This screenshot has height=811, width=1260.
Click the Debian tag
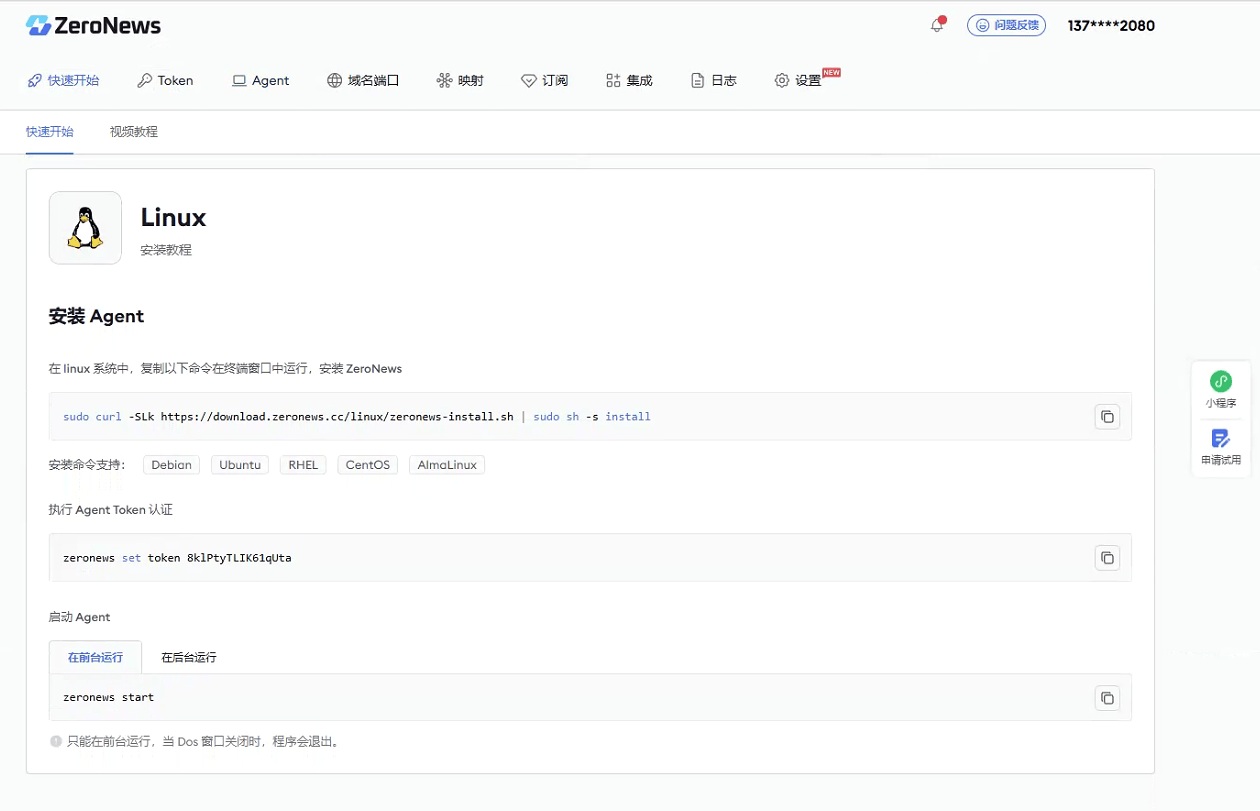click(x=171, y=465)
